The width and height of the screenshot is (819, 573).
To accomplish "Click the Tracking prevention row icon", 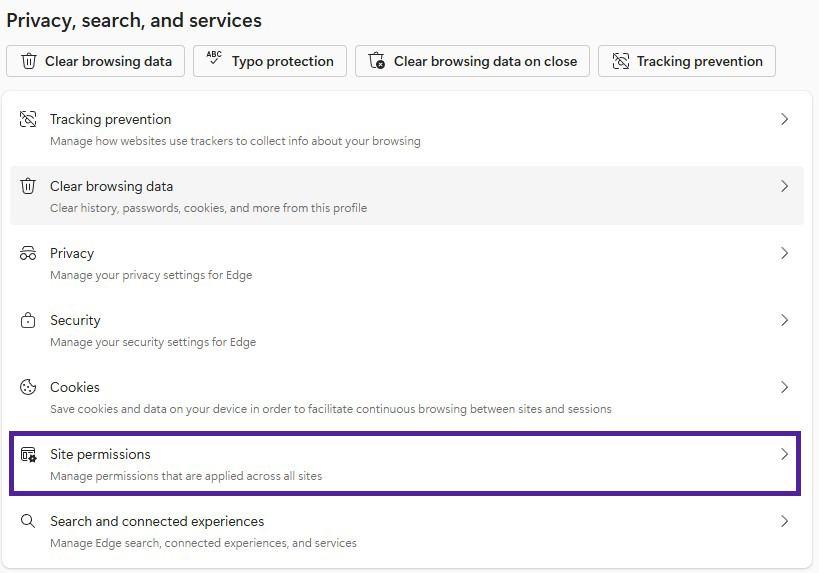I will [x=28, y=120].
